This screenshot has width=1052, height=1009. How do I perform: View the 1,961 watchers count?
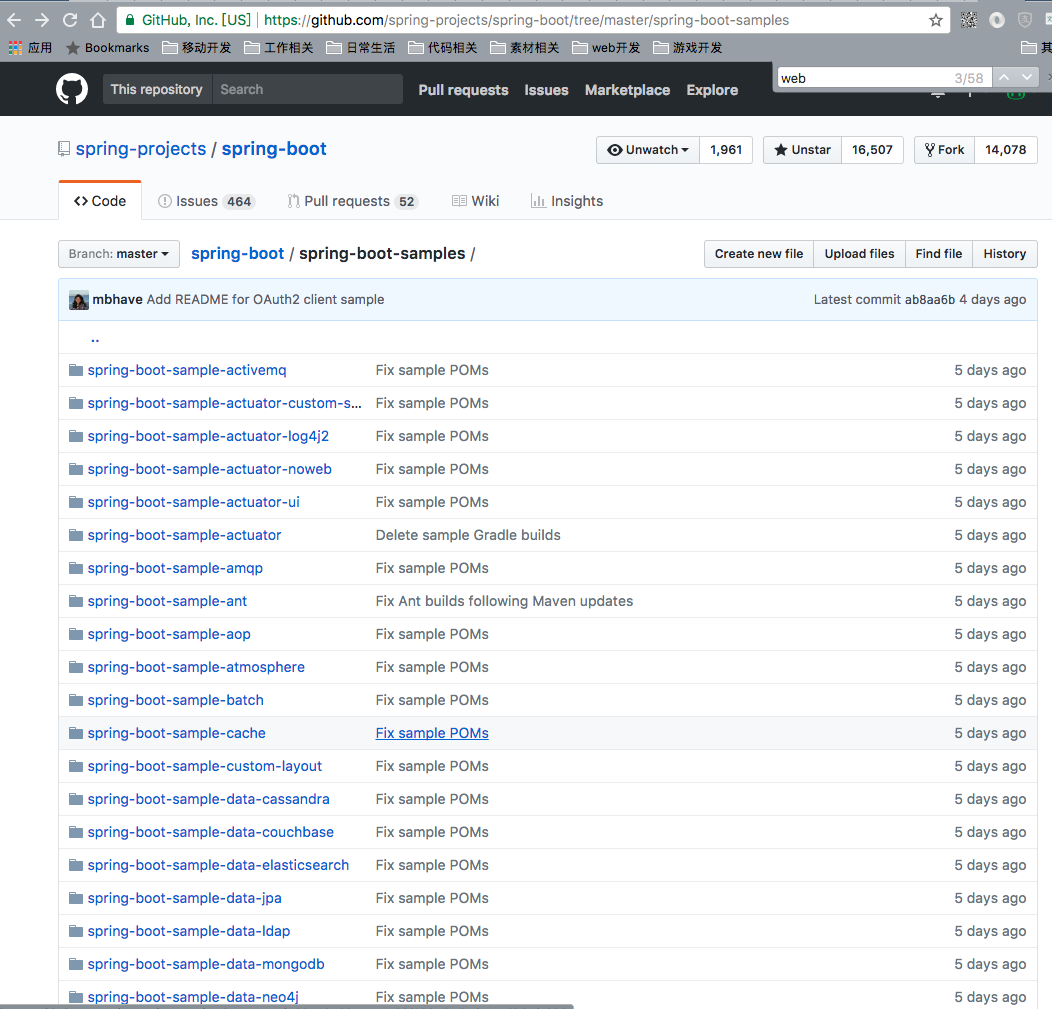tap(726, 150)
